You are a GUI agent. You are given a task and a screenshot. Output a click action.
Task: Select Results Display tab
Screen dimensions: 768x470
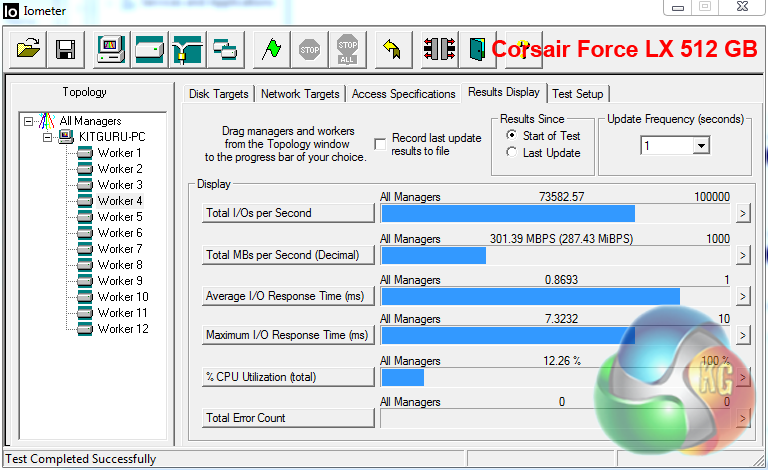pyautogui.click(x=504, y=92)
